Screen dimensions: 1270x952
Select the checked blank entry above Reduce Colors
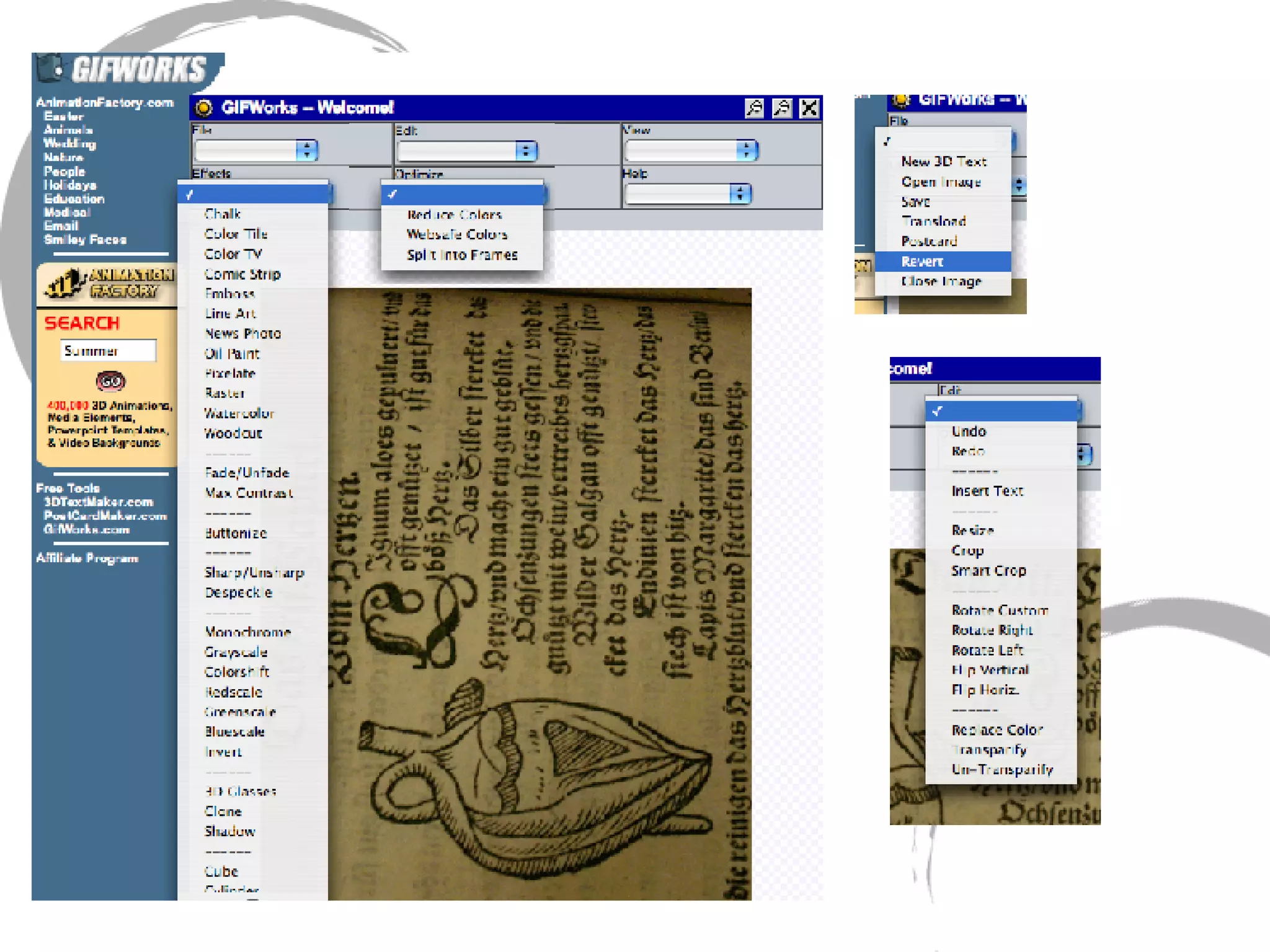pyautogui.click(x=462, y=195)
